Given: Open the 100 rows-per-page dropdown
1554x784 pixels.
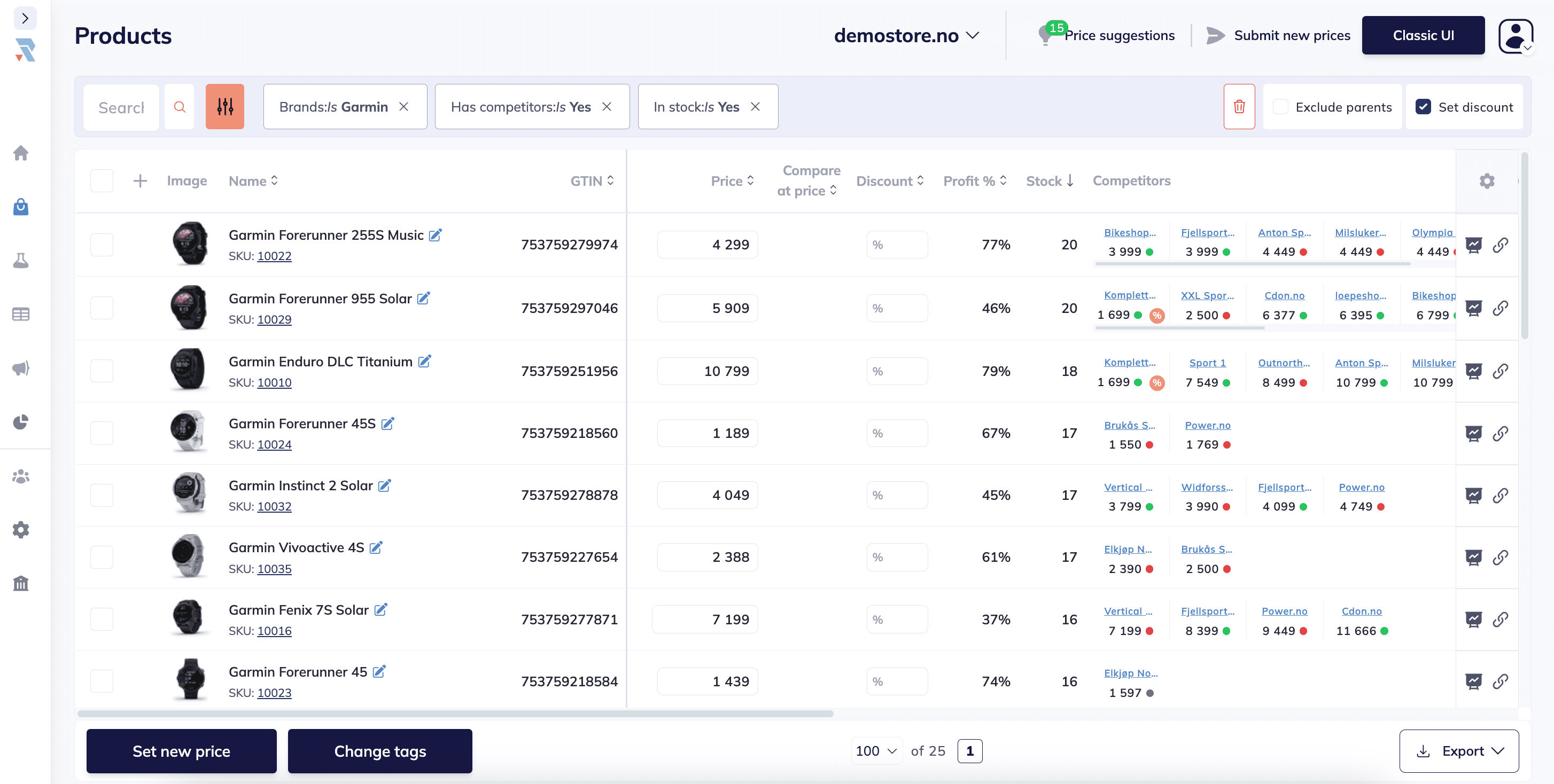Looking at the screenshot, I should click(876, 751).
